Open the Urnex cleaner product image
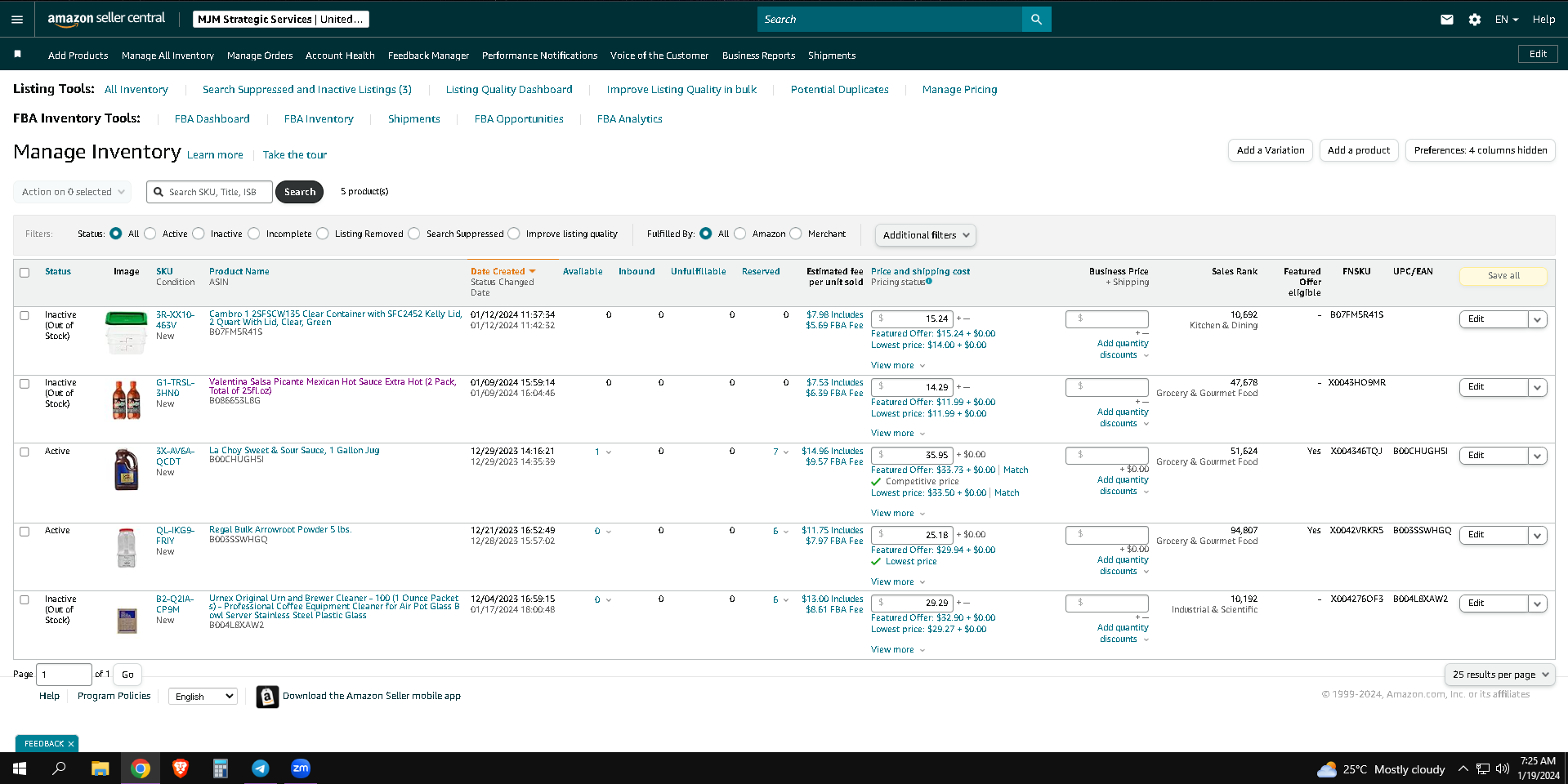Screen dimensions: 1568x784 [x=127, y=621]
